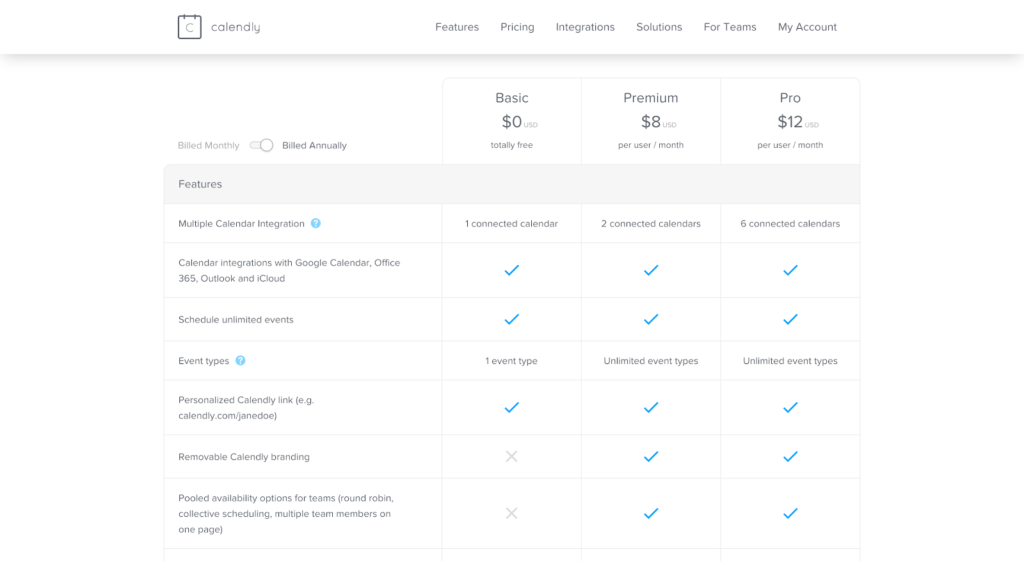
Task: Select the Premium plan $8 header
Action: pyautogui.click(x=651, y=120)
